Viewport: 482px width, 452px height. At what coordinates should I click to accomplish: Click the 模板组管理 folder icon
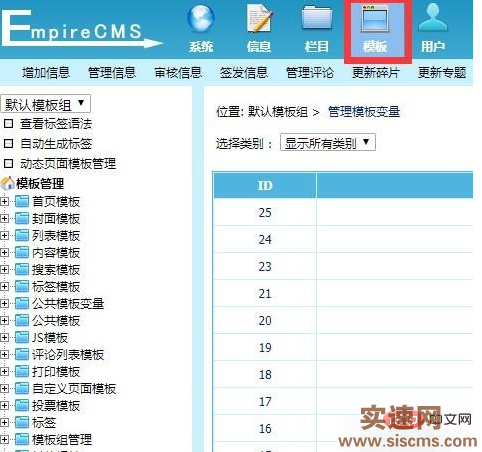(22, 439)
